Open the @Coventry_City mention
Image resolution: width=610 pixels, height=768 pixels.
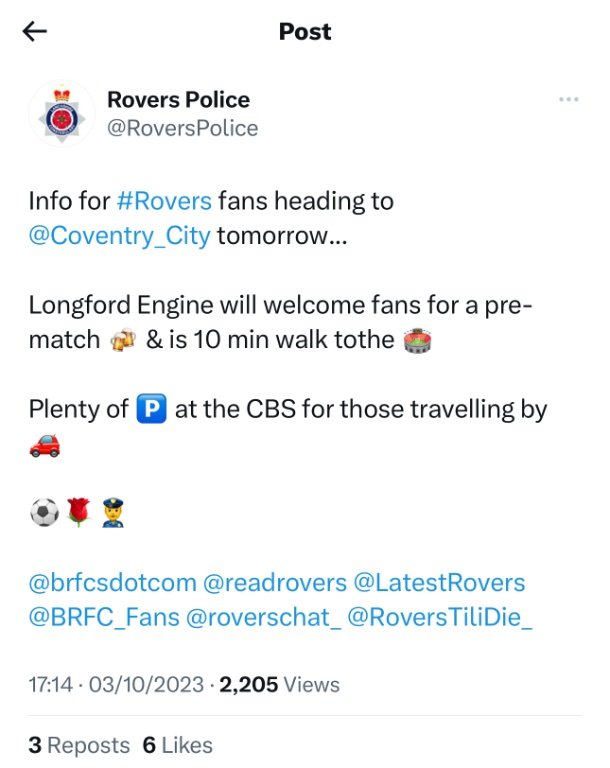point(120,236)
